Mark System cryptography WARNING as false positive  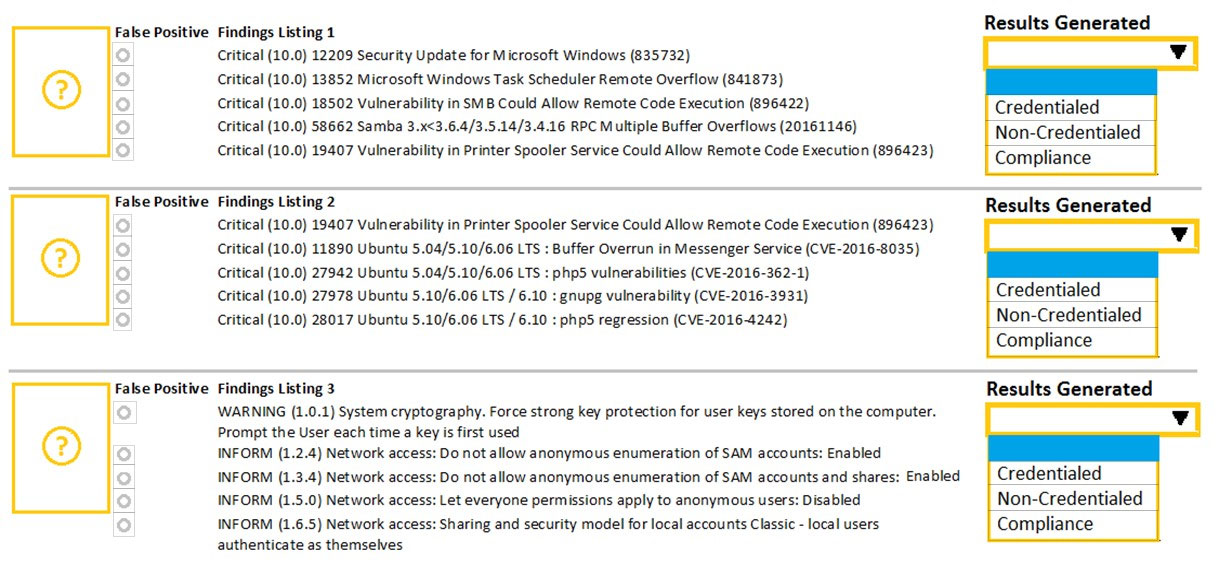click(123, 412)
